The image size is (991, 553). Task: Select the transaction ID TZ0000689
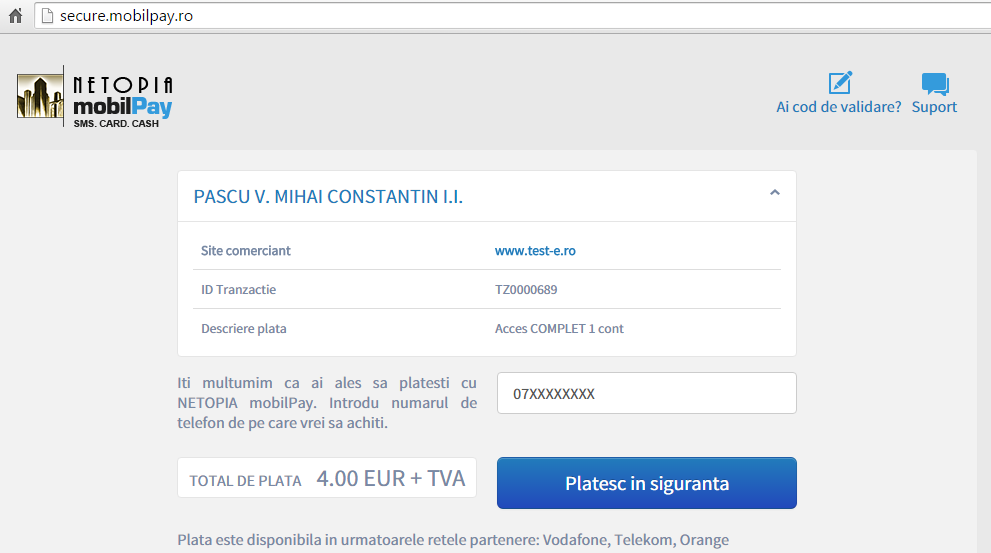(x=525, y=290)
